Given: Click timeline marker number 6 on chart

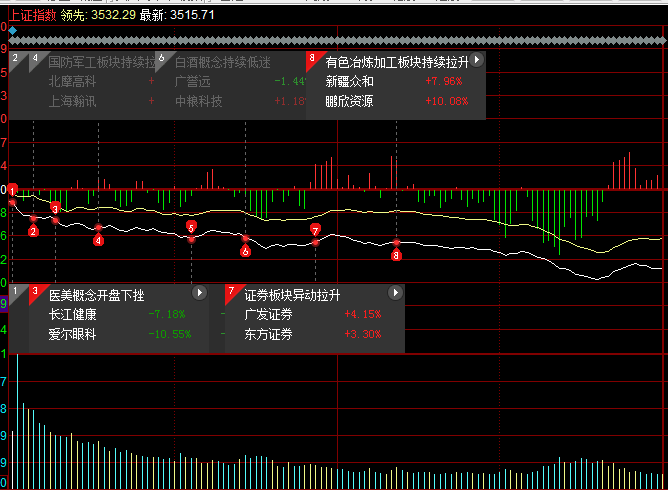Looking at the screenshot, I should [245, 251].
